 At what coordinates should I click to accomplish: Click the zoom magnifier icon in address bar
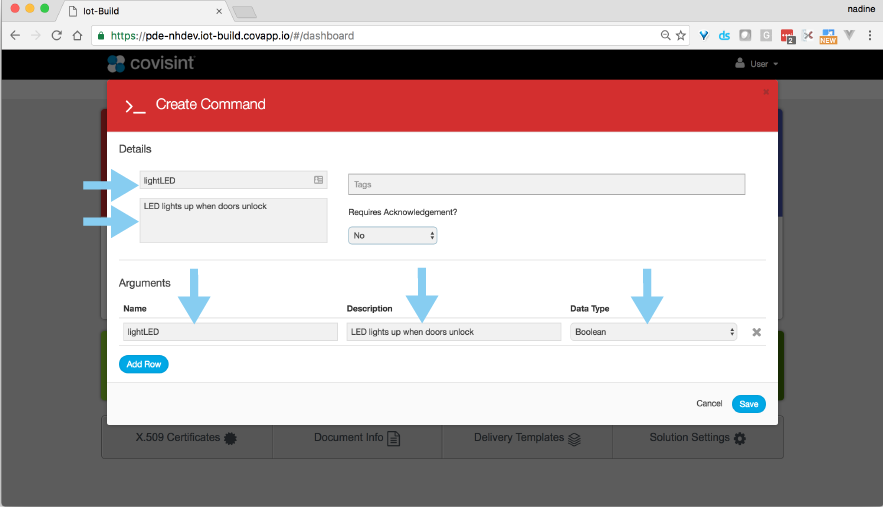666,35
